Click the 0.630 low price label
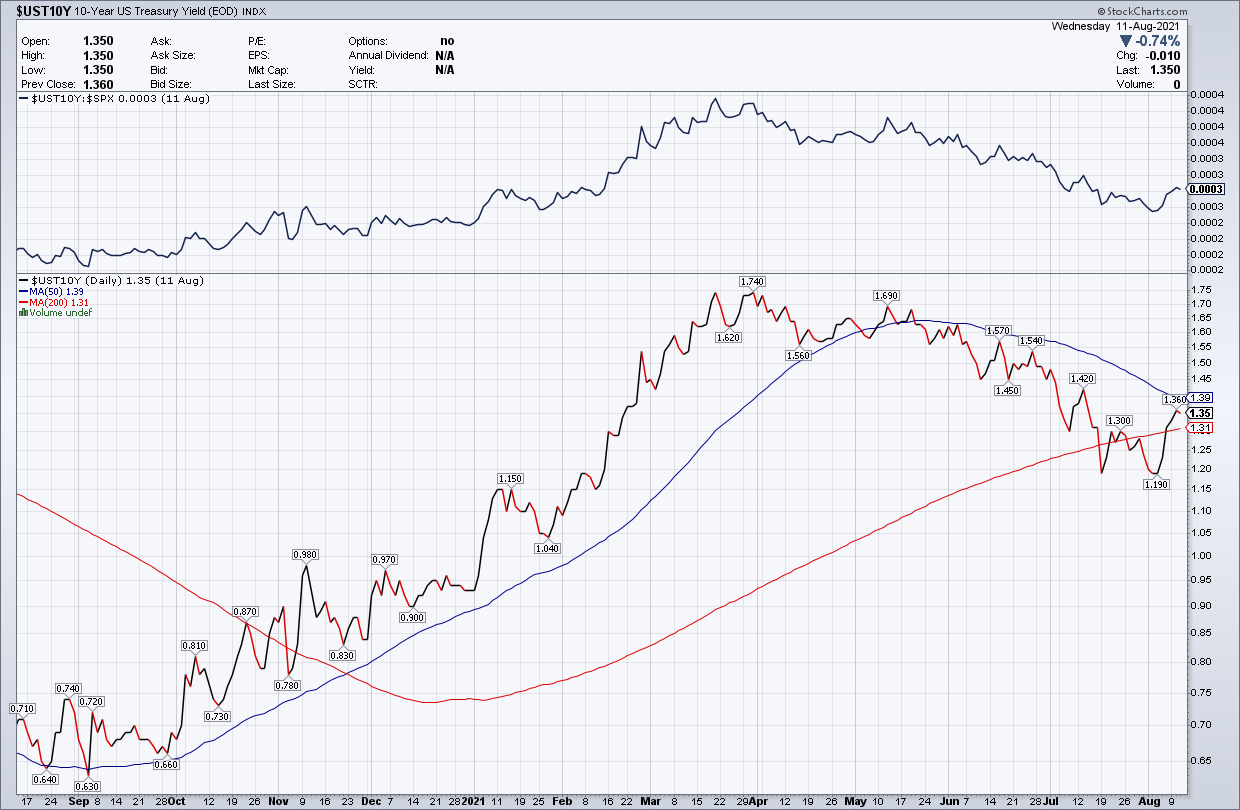This screenshot has width=1240, height=810. 90,786
